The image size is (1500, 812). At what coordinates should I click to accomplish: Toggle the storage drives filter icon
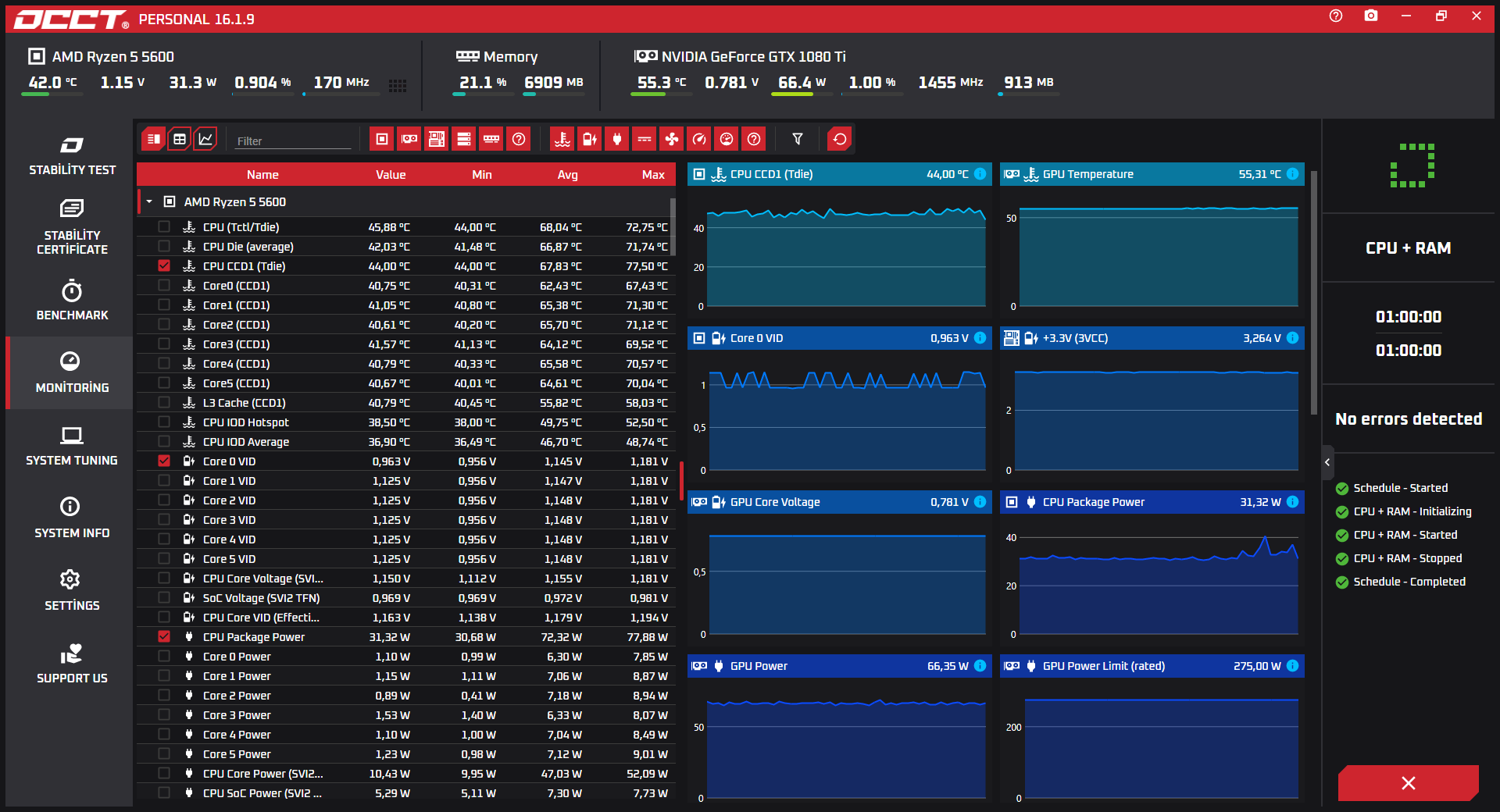pyautogui.click(x=464, y=139)
